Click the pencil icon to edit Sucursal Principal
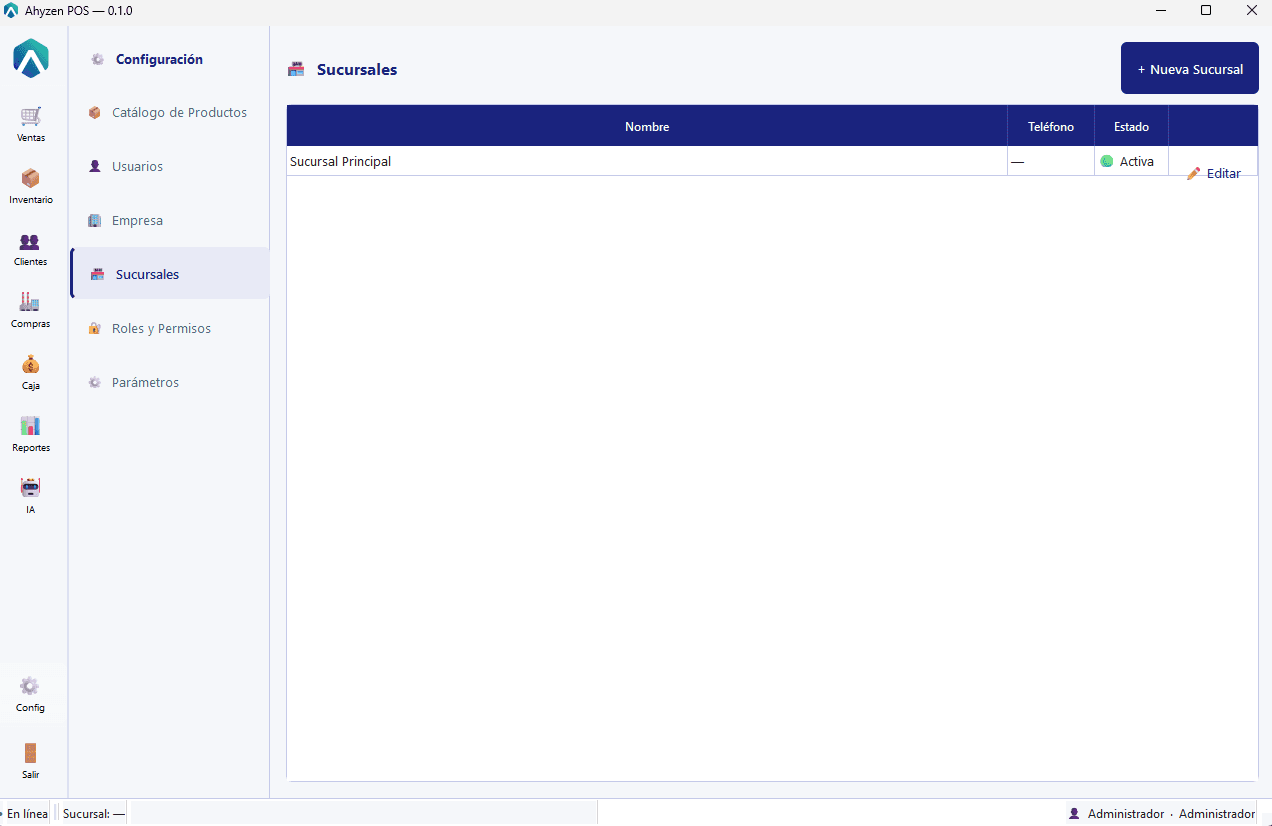 pyautogui.click(x=1193, y=174)
